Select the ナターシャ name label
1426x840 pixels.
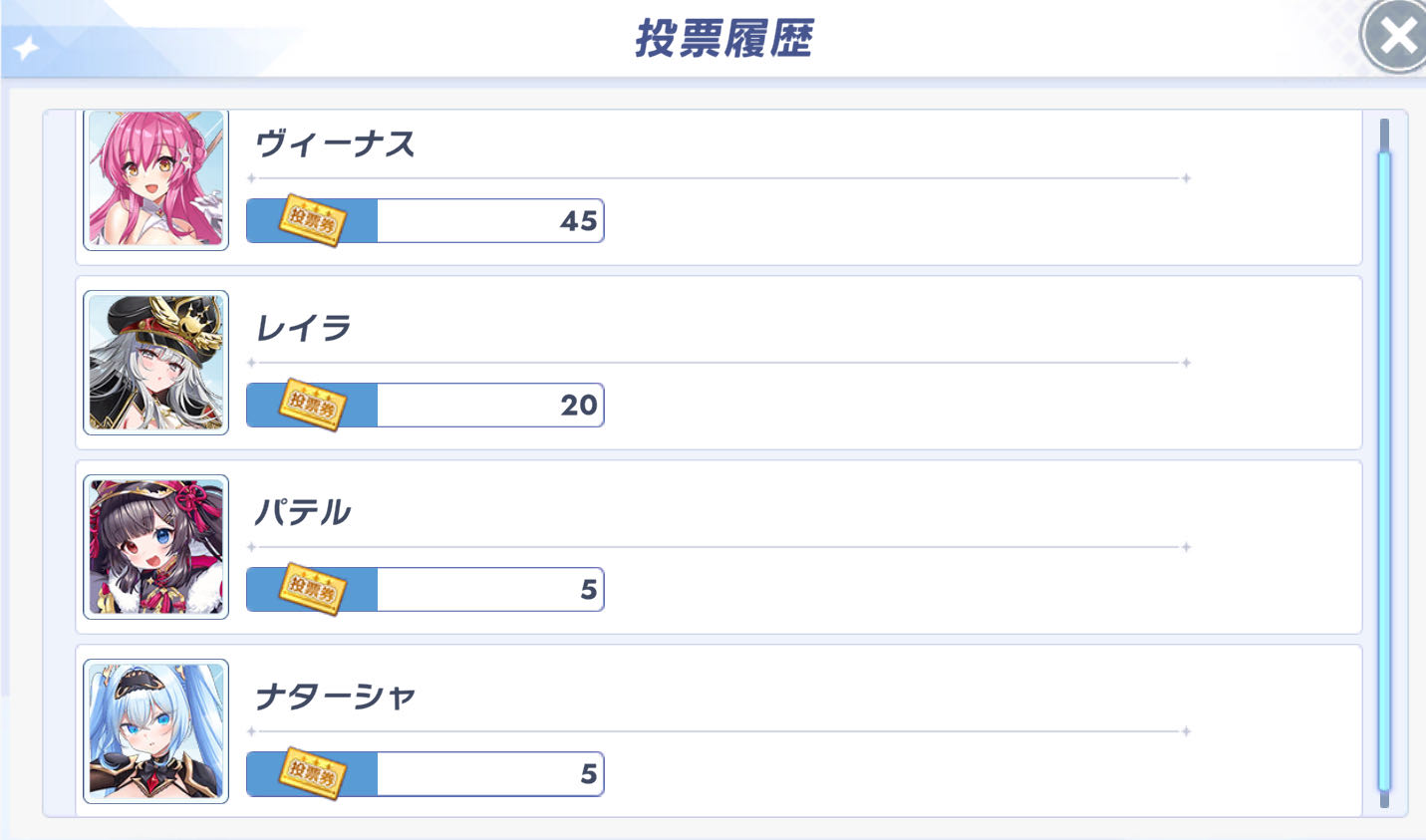[x=335, y=697]
